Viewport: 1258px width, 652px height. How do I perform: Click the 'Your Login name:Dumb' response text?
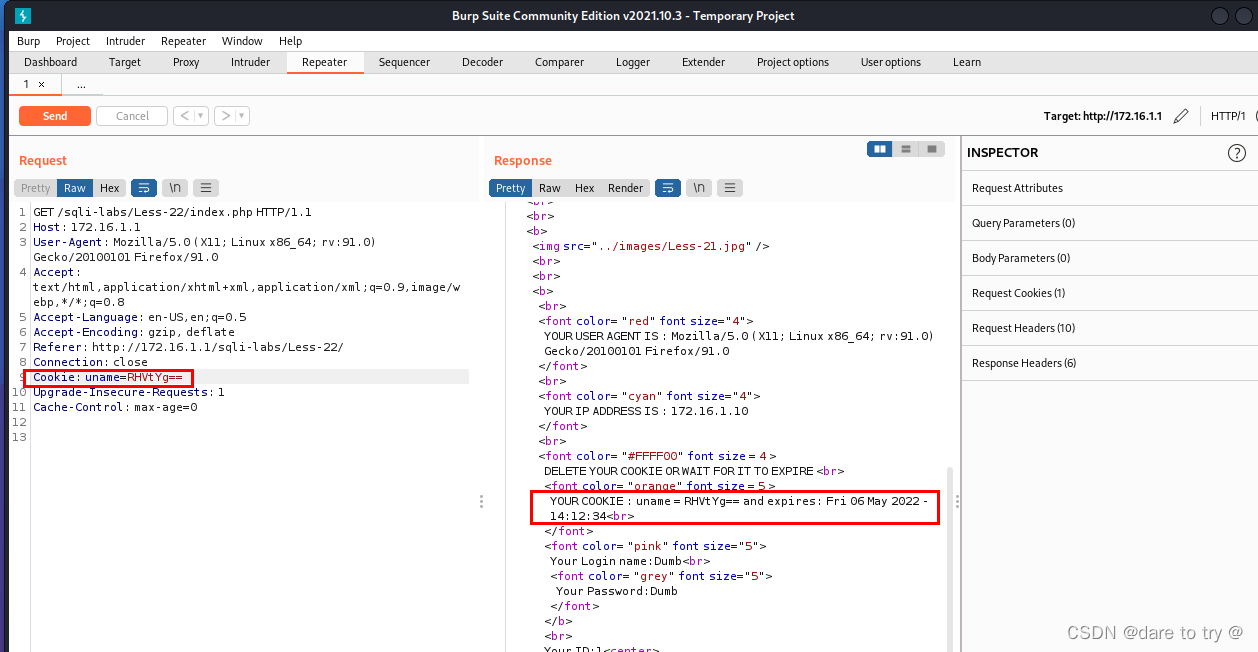pyautogui.click(x=616, y=561)
